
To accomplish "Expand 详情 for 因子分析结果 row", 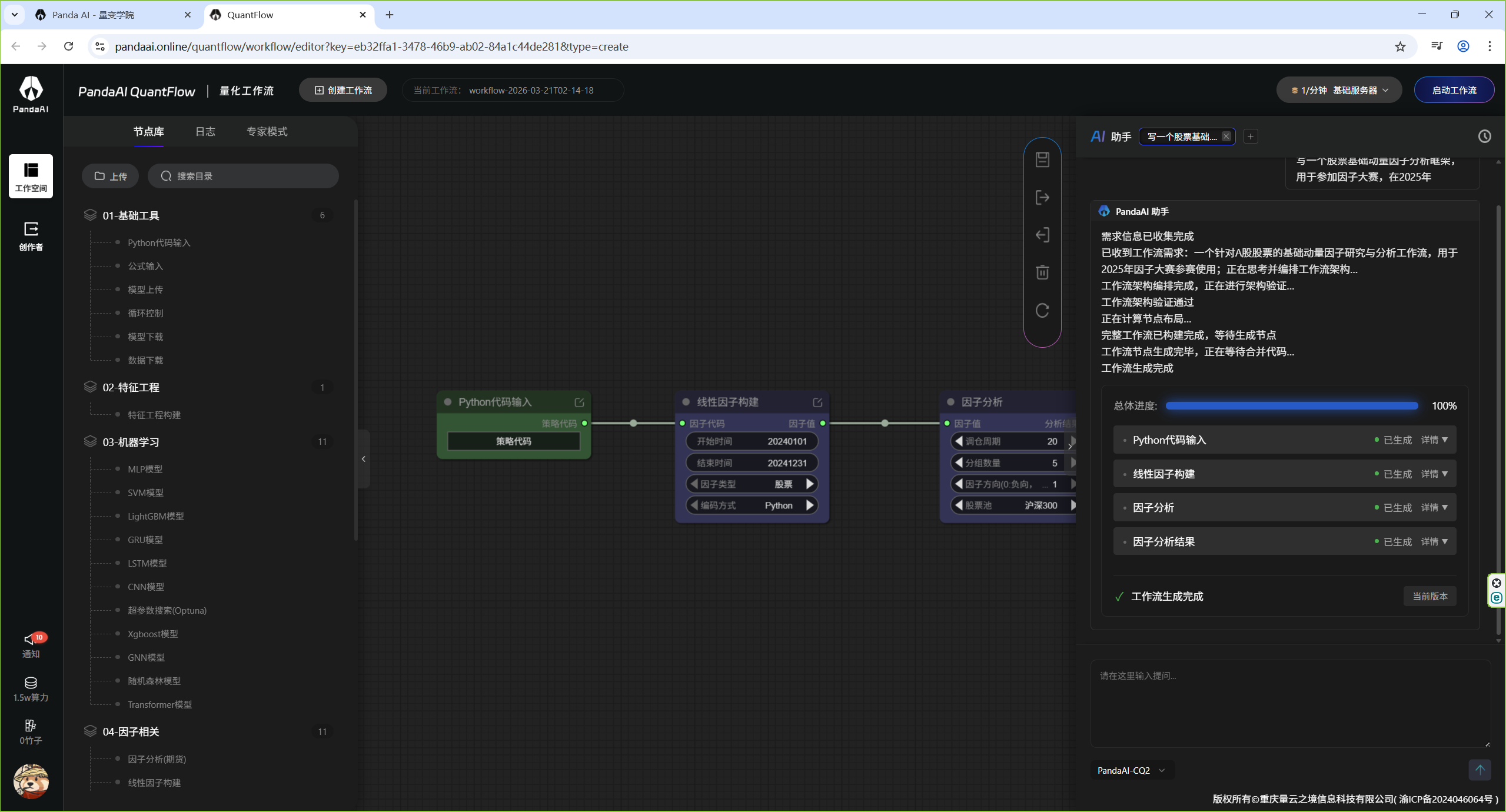I will pos(1434,542).
